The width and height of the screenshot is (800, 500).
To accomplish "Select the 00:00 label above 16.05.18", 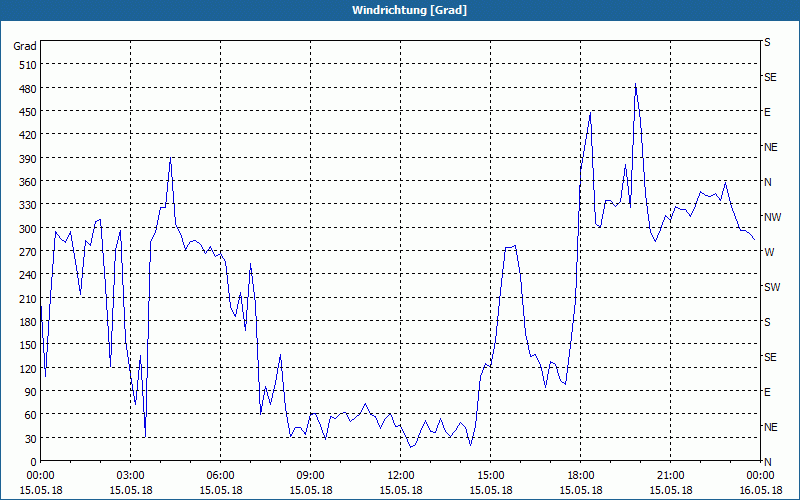I will click(760, 476).
